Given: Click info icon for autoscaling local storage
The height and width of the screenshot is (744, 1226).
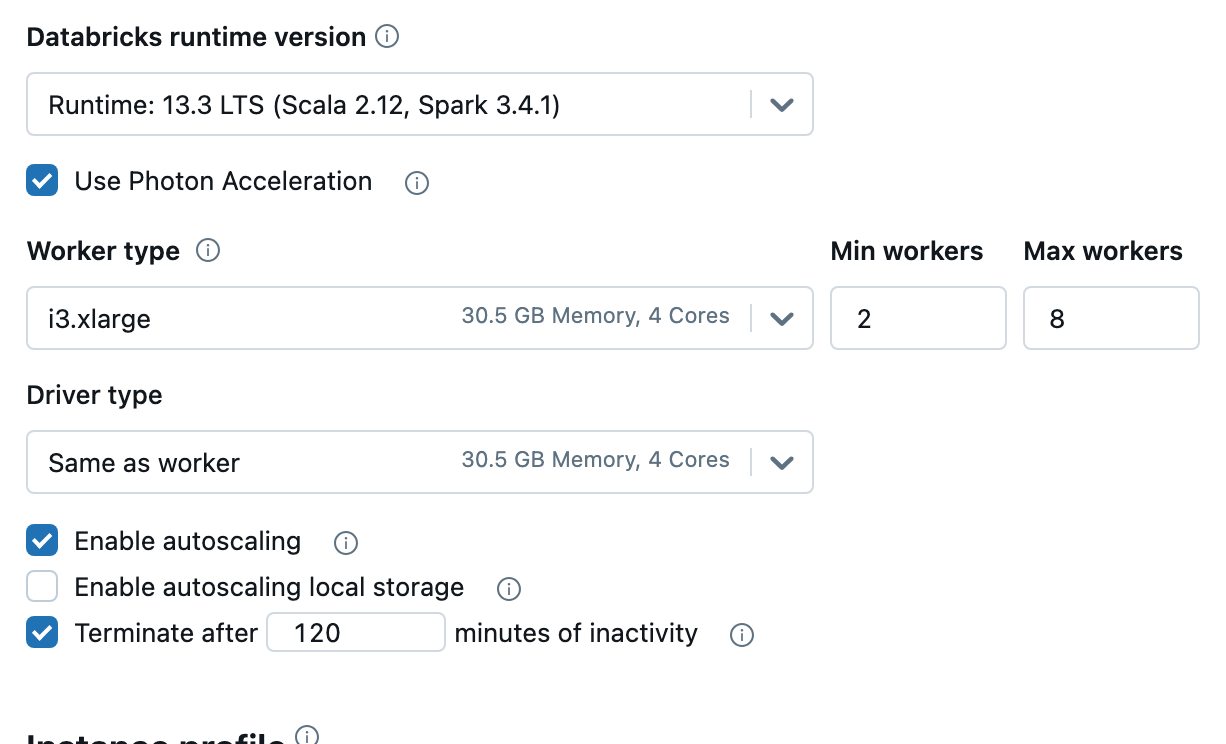Looking at the screenshot, I should [509, 589].
